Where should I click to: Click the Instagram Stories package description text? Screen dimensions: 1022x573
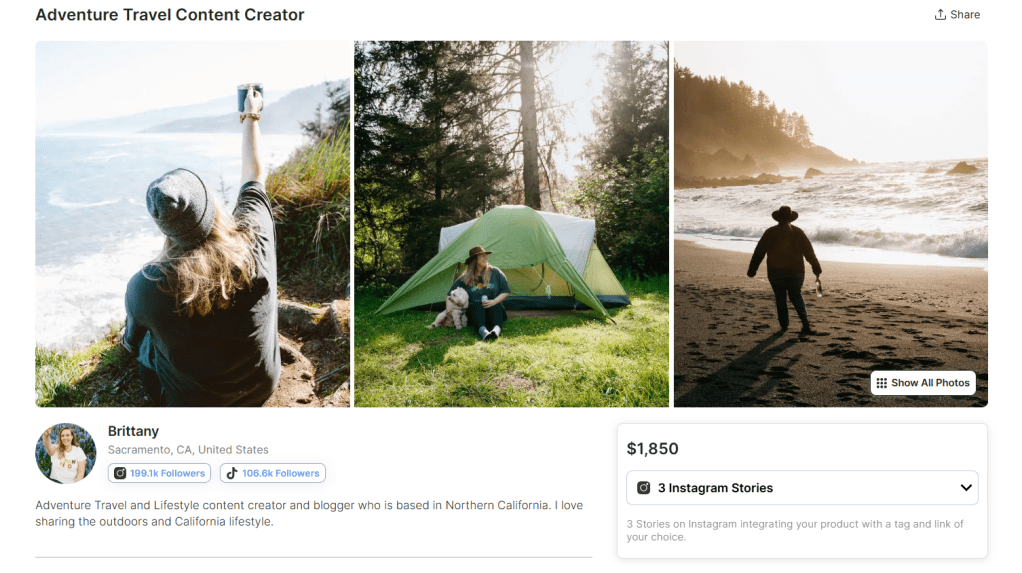(795, 530)
